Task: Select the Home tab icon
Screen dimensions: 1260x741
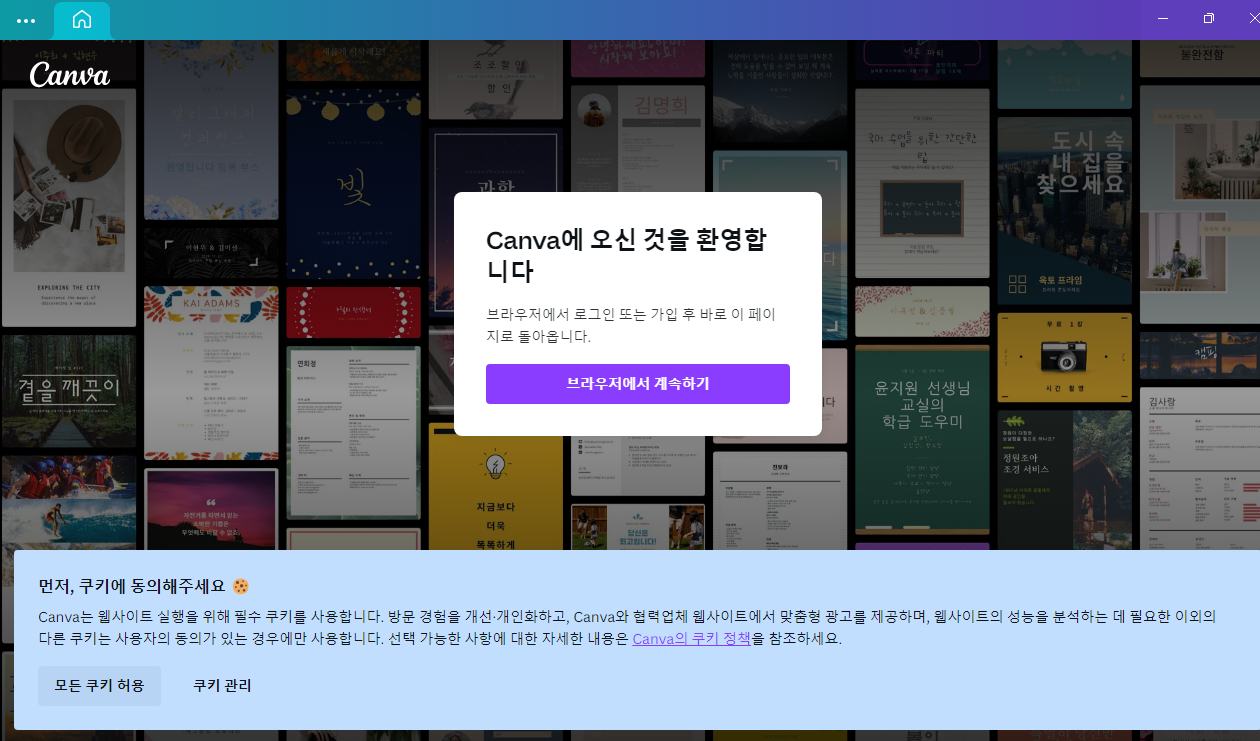Action: [x=82, y=20]
